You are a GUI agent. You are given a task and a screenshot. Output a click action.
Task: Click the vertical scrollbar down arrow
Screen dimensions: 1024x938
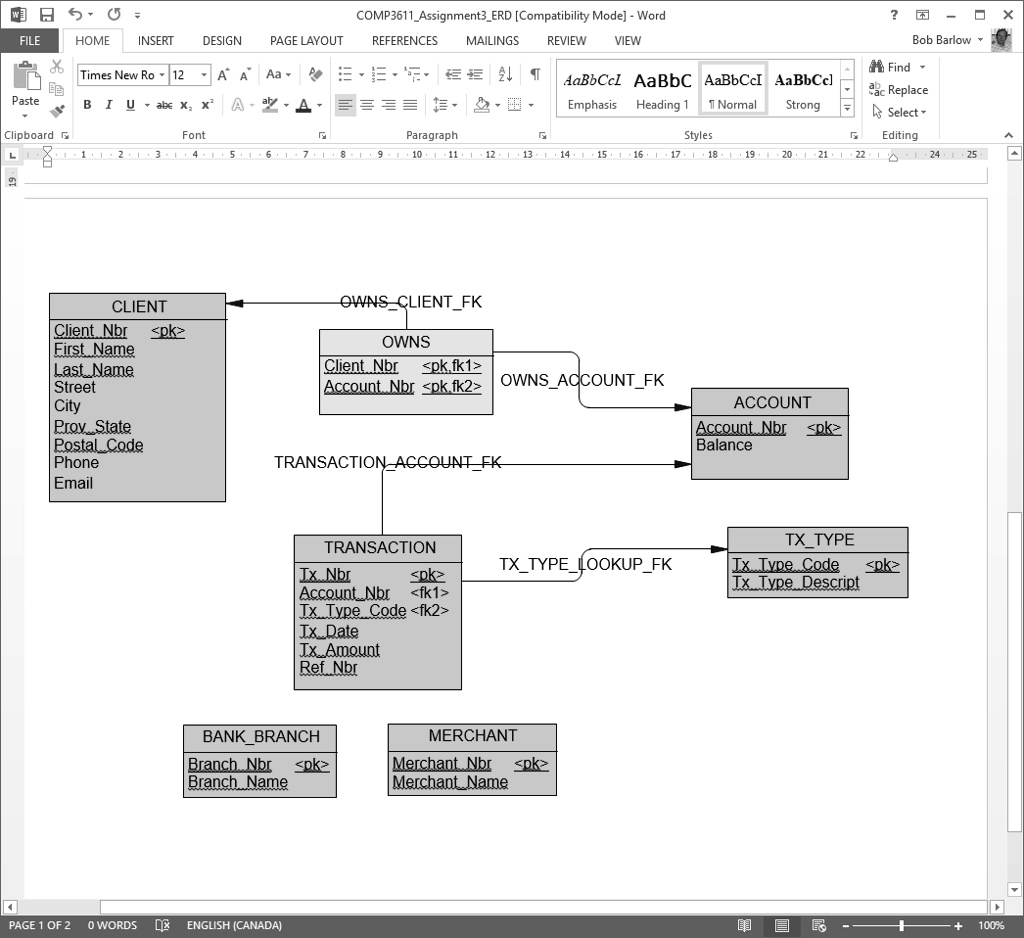[x=1012, y=889]
